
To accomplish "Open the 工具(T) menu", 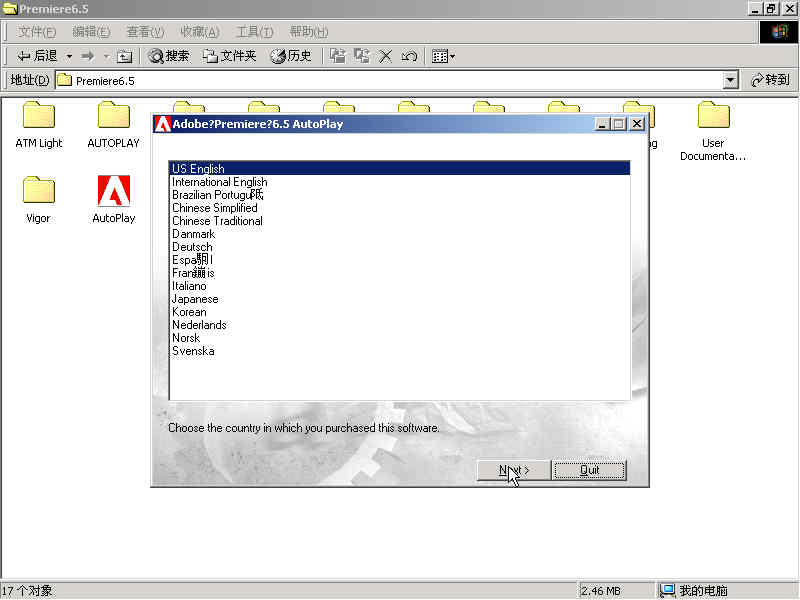I will 254,32.
